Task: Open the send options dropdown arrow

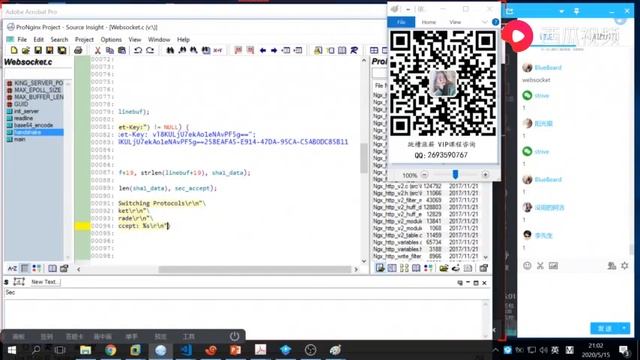Action: [x=624, y=328]
